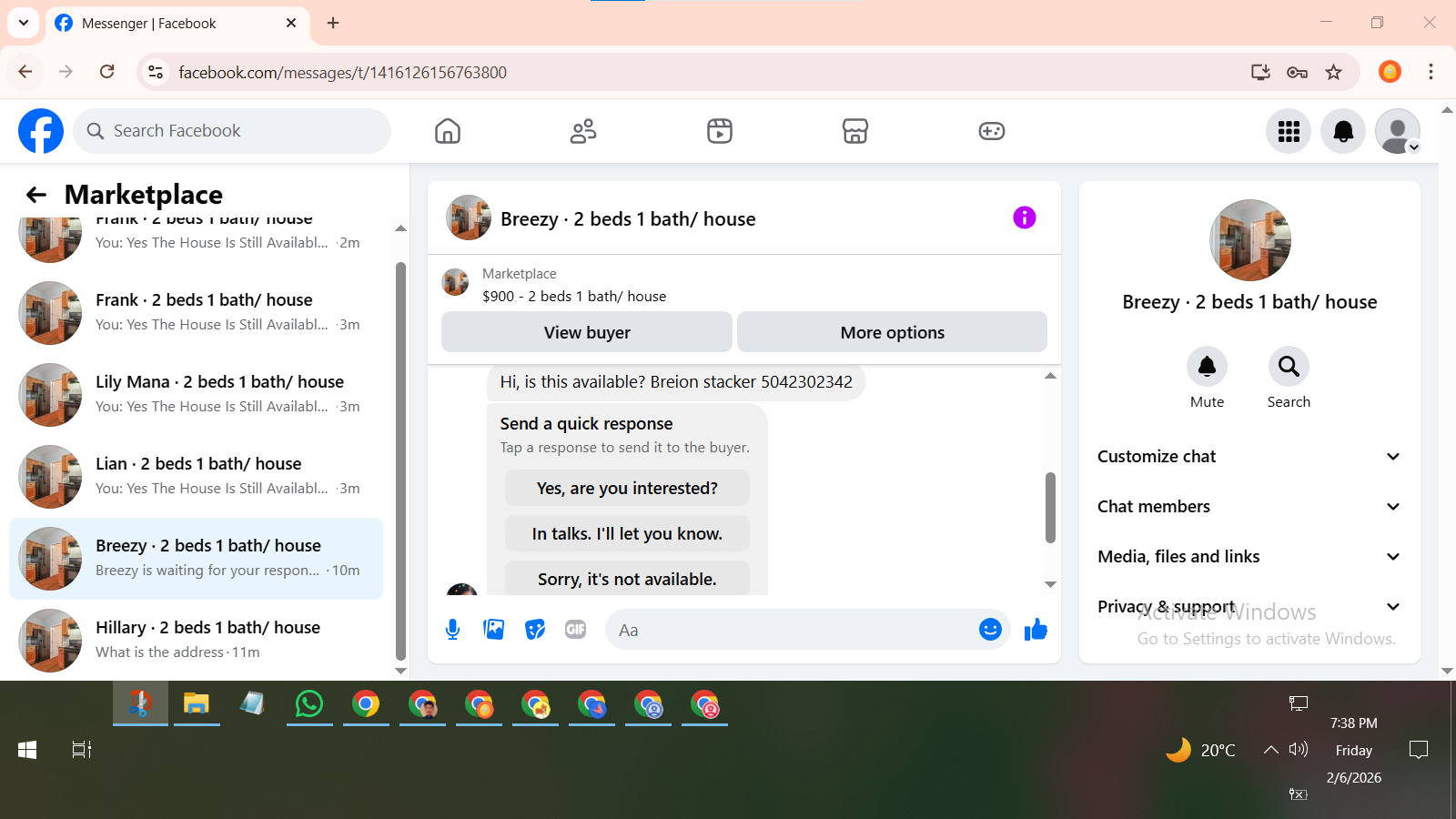Attach a photo with the image icon

click(494, 630)
